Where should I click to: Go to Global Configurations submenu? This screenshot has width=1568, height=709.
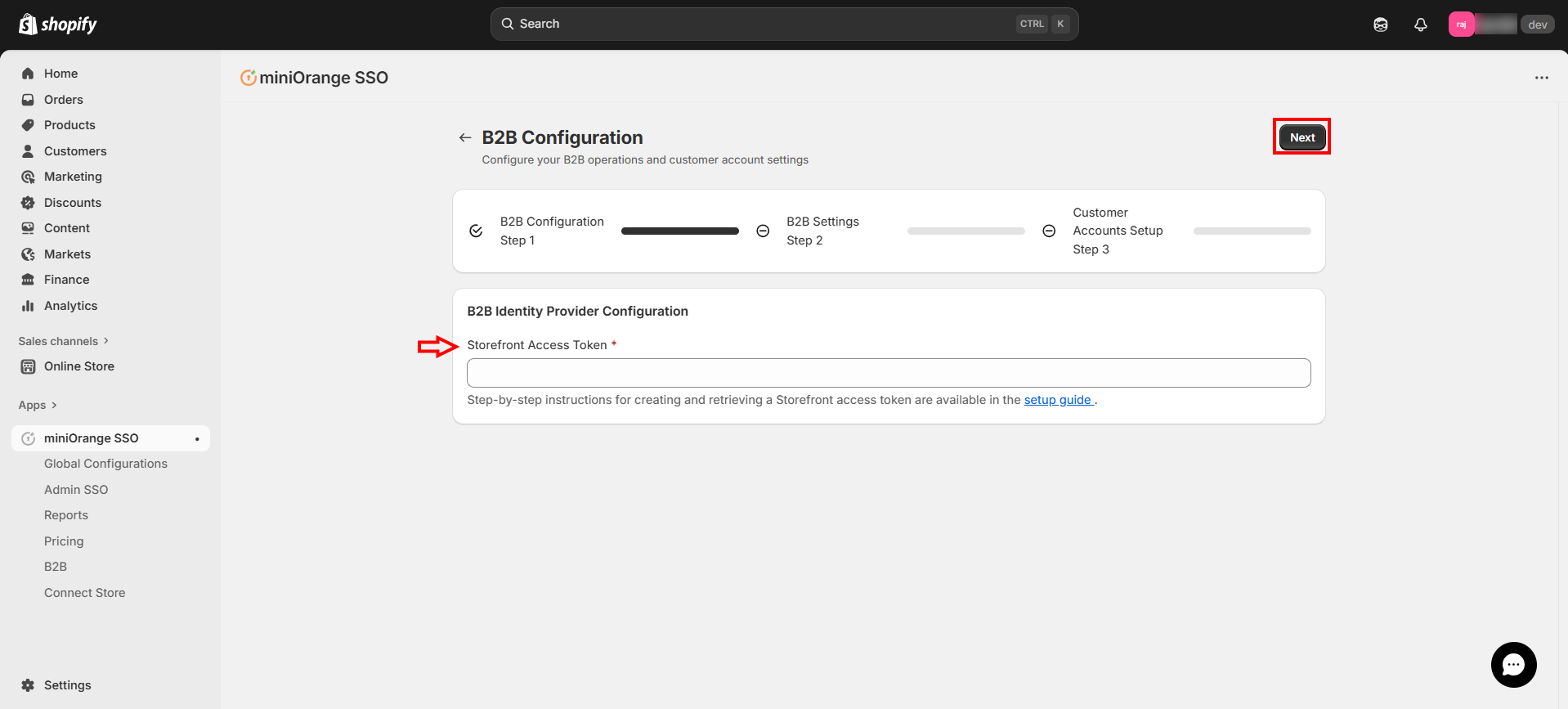(105, 464)
